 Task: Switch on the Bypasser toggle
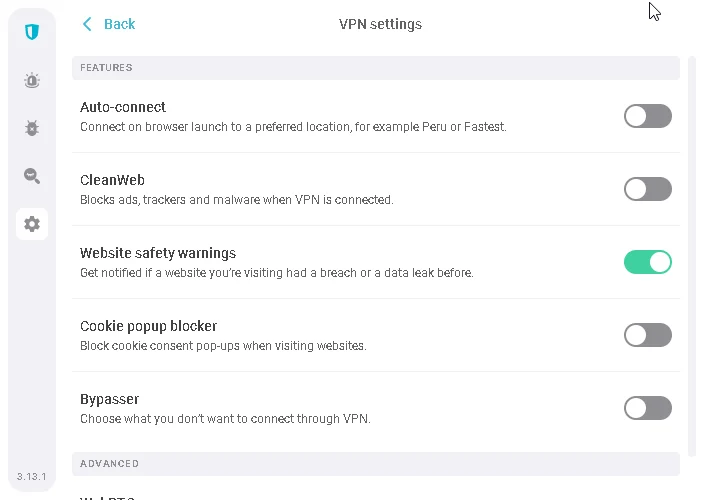click(x=647, y=408)
